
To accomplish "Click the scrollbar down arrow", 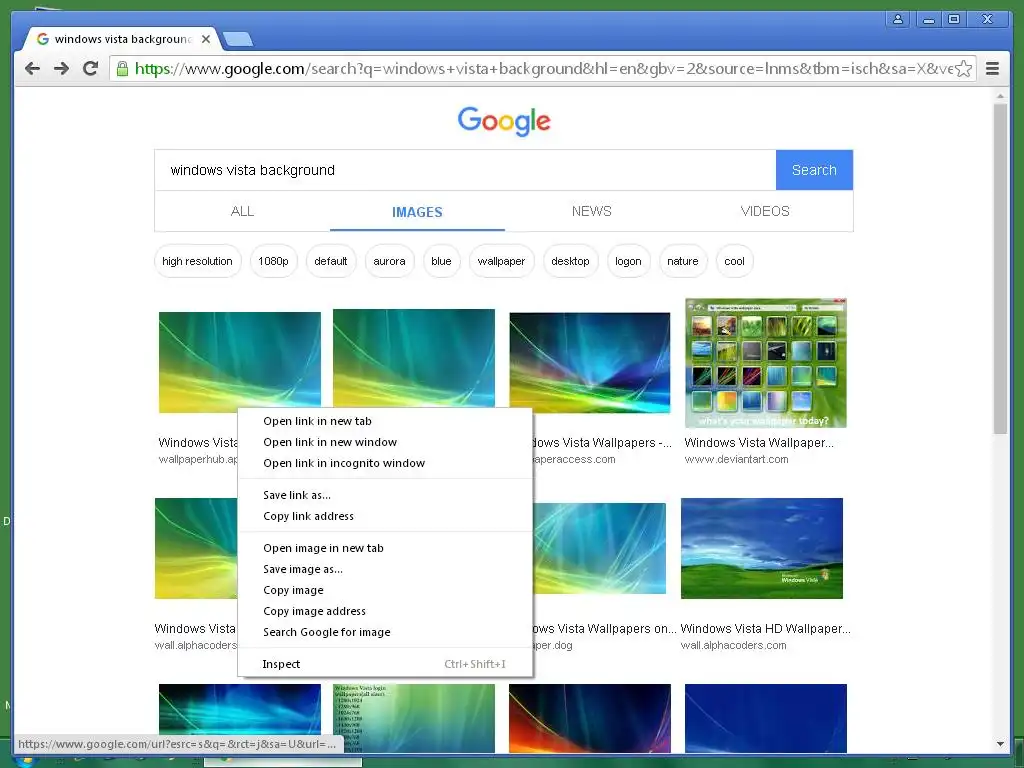I will click(1000, 744).
